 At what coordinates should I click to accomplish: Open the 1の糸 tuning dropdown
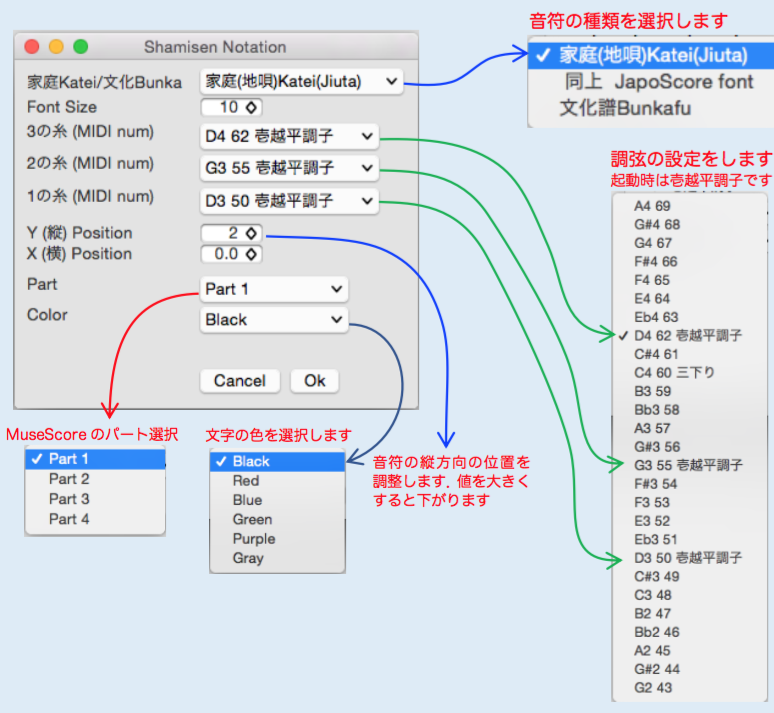[289, 201]
